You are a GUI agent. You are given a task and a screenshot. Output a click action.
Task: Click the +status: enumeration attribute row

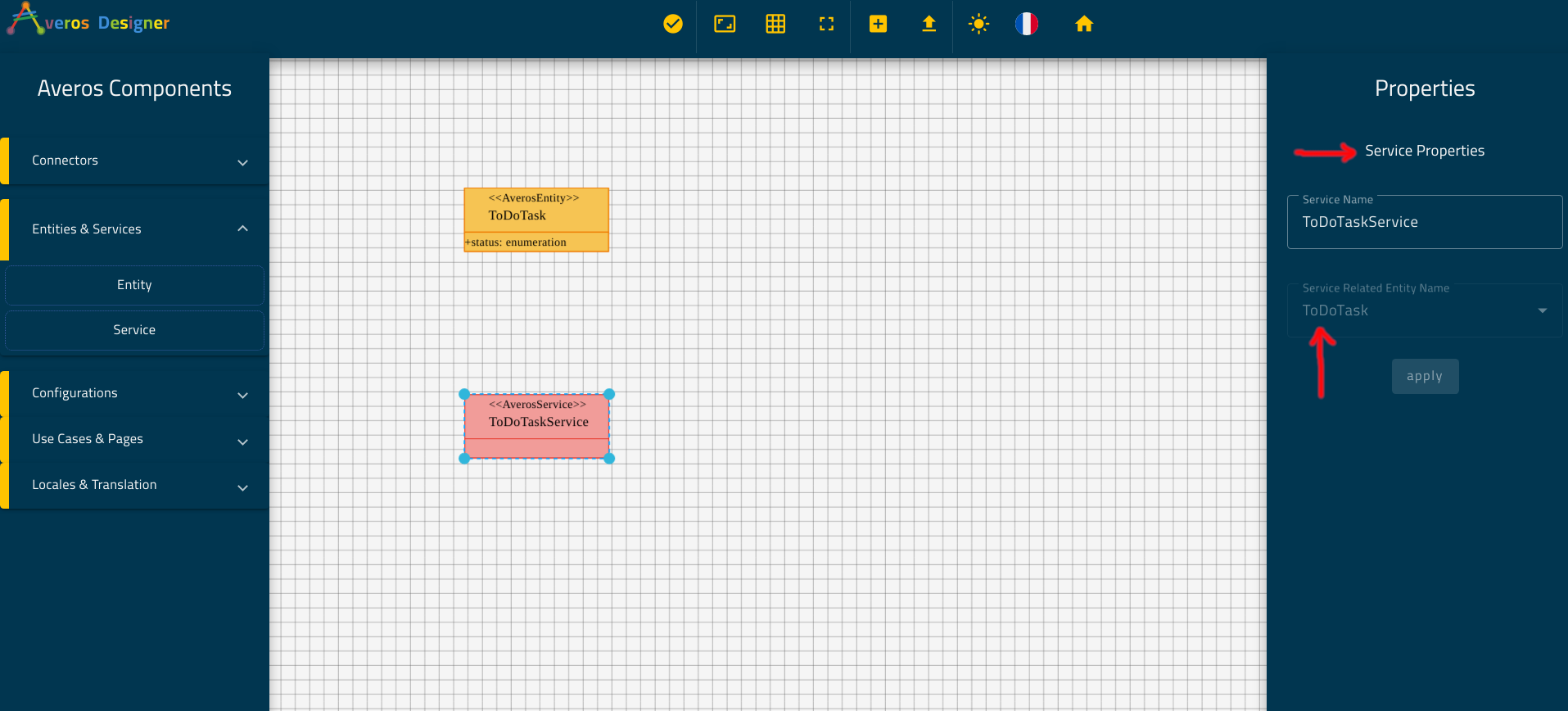point(536,242)
